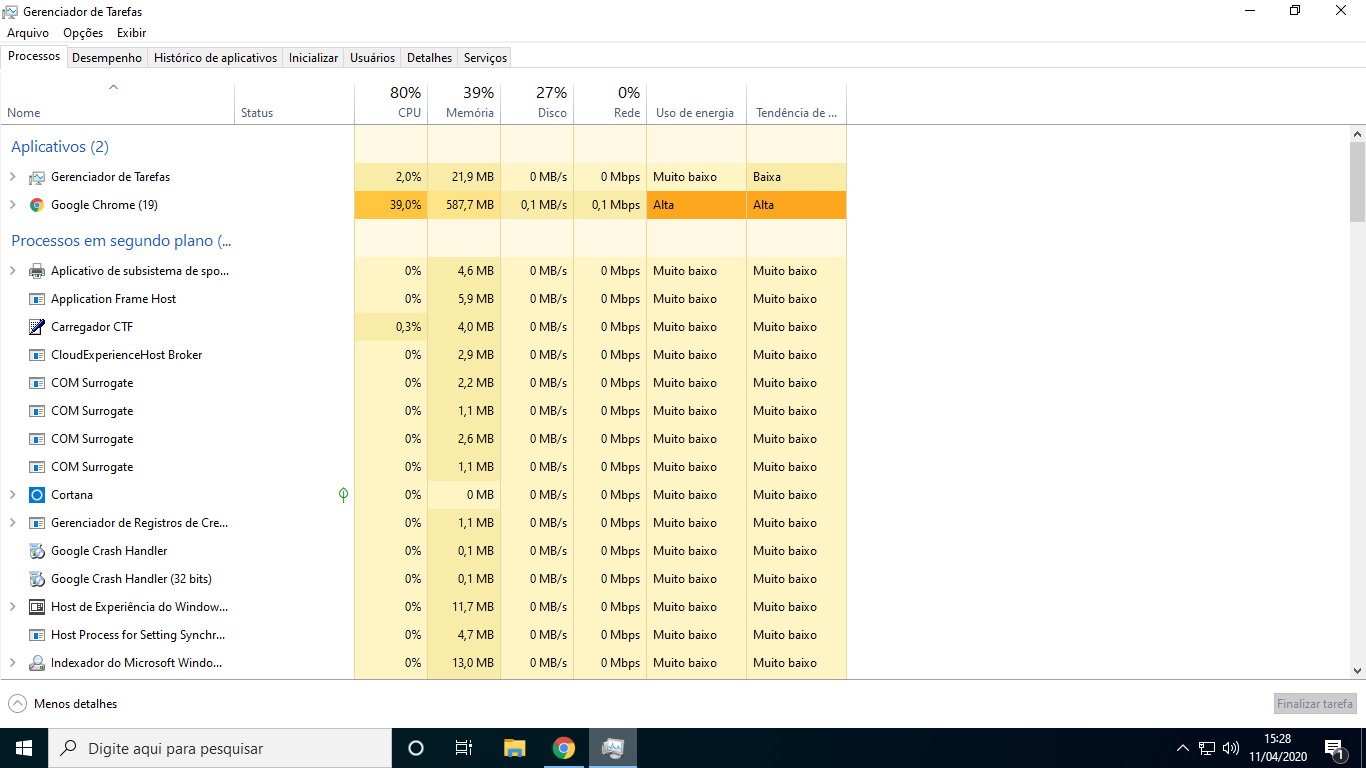Open the Exibir menu
Screen dimensions: 1366x768
131,33
